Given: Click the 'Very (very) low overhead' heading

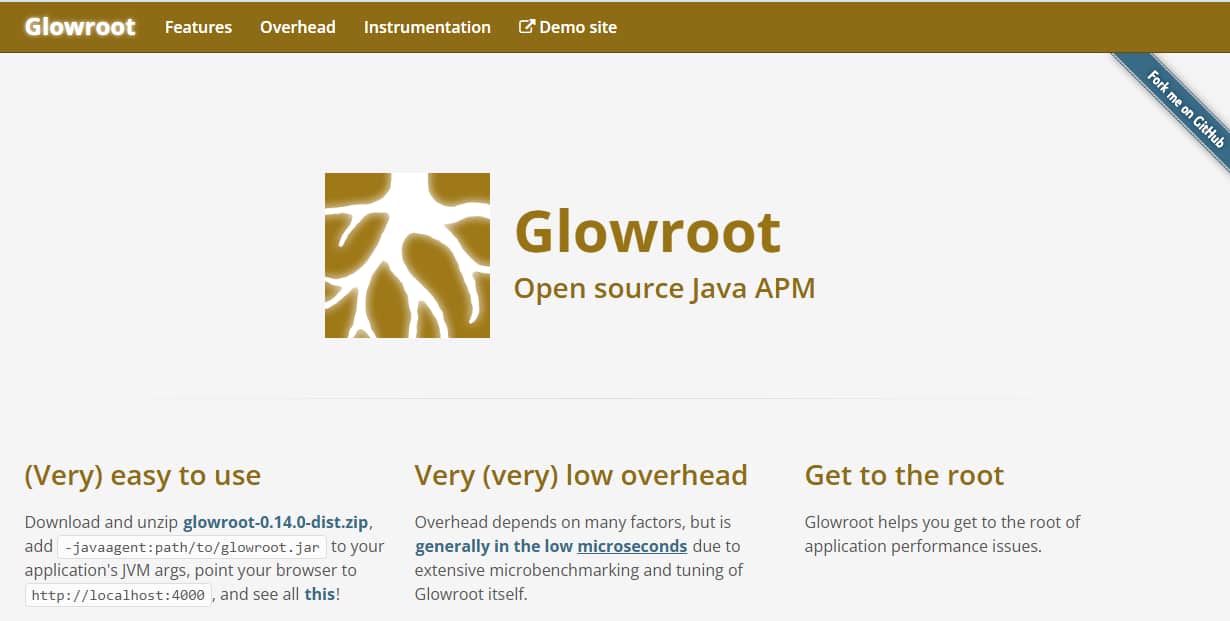Looking at the screenshot, I should click(581, 476).
